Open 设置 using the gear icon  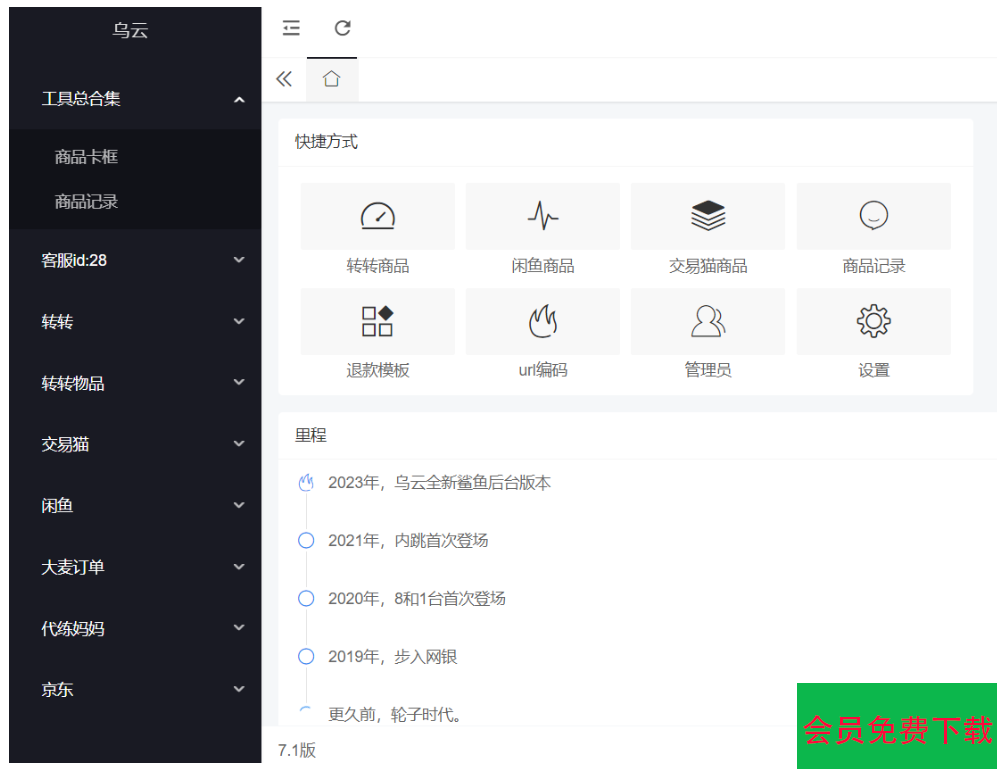[873, 321]
